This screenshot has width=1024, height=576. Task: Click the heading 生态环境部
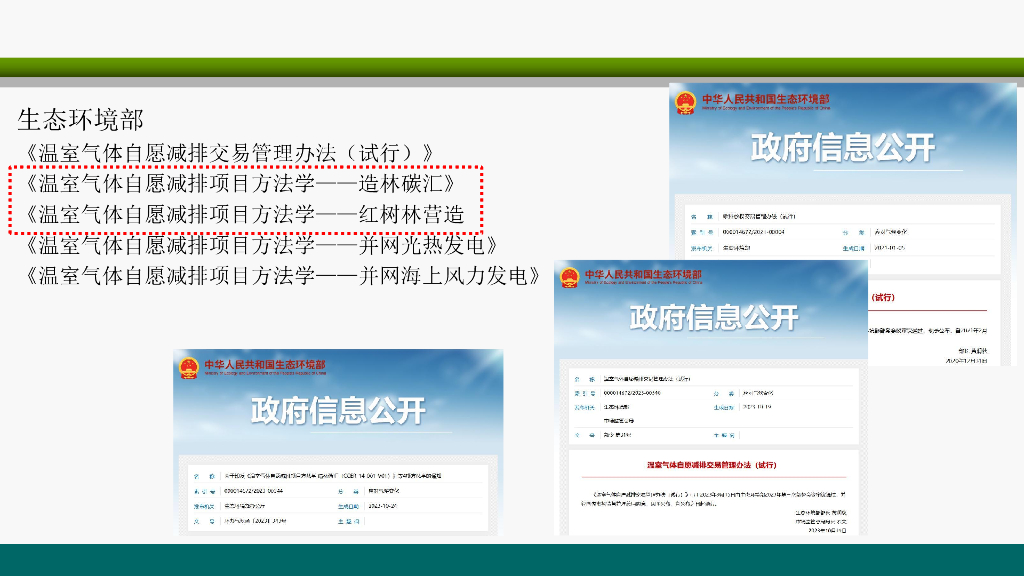click(x=80, y=120)
